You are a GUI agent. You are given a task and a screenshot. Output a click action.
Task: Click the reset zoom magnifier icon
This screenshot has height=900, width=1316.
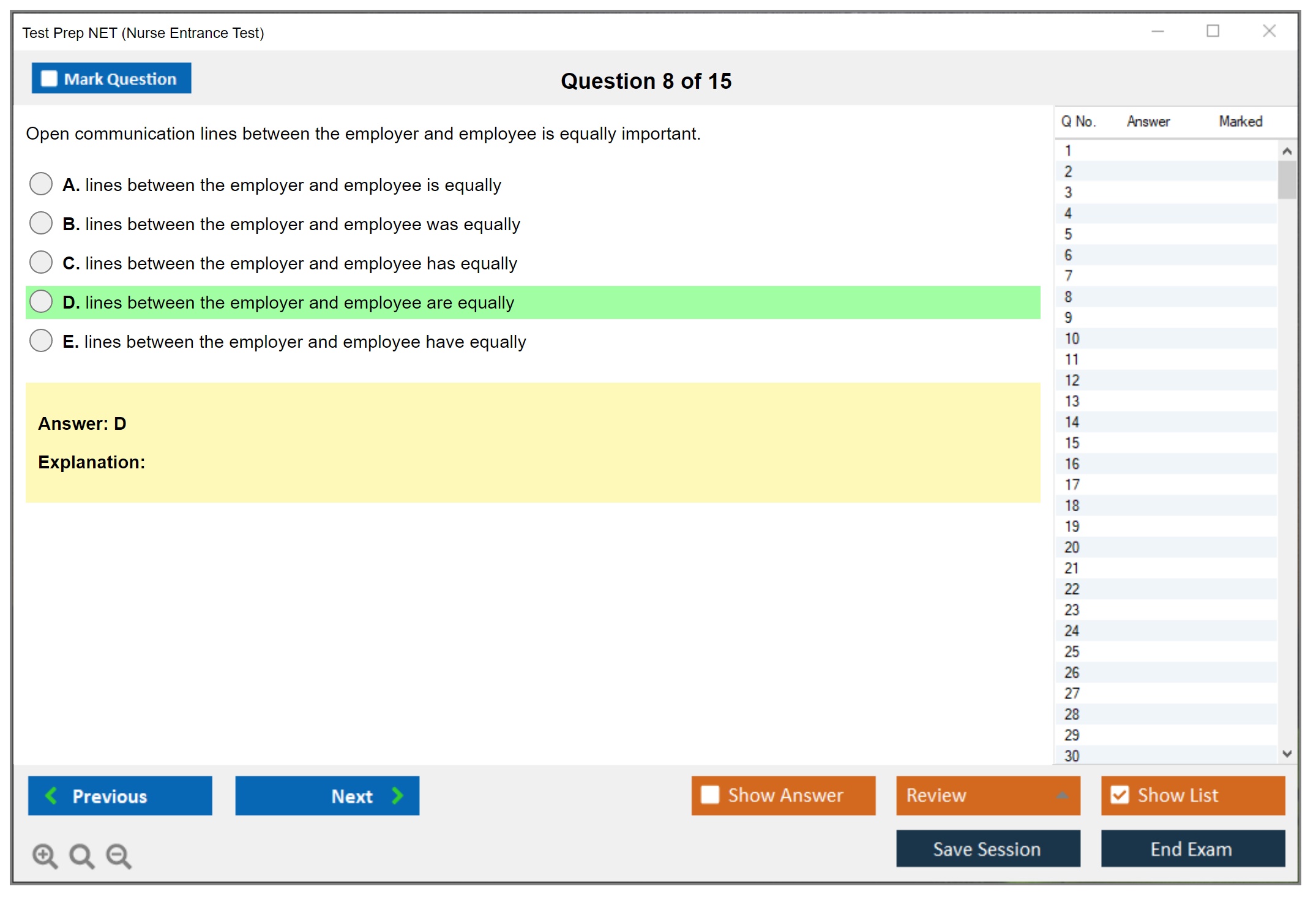pyautogui.click(x=81, y=855)
